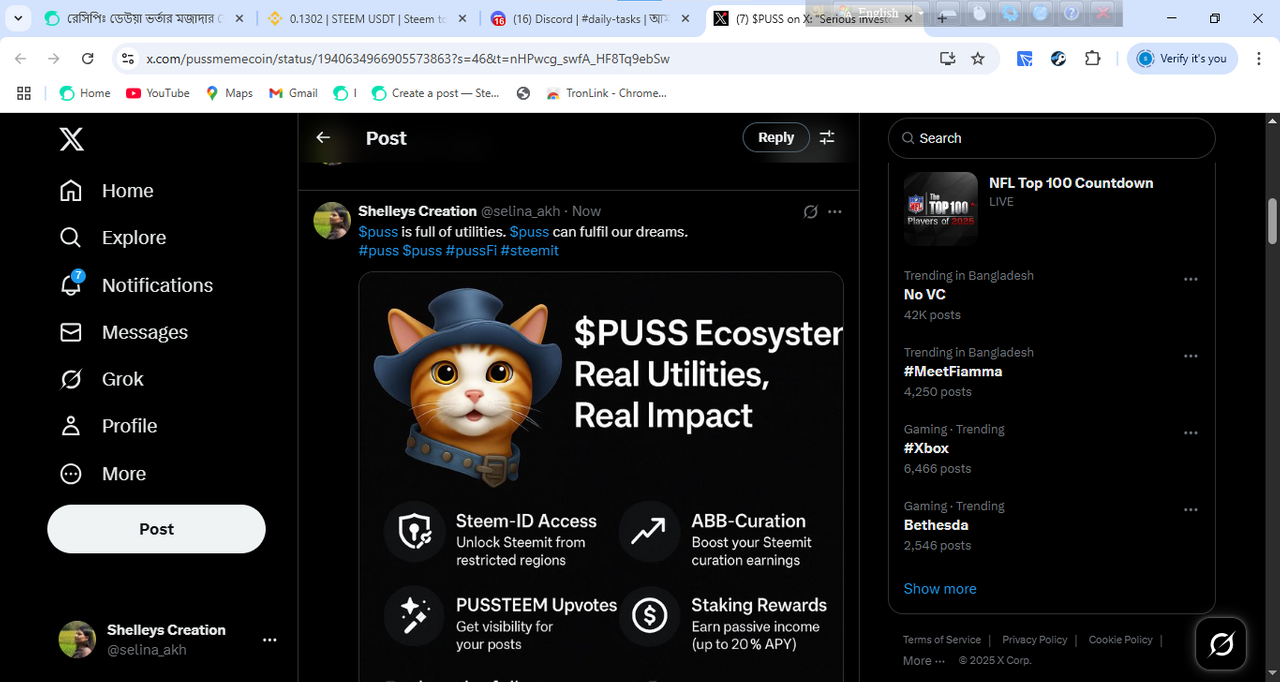Image resolution: width=1280 pixels, height=682 pixels.
Task: Open the Create a post bookmark
Action: 435,93
